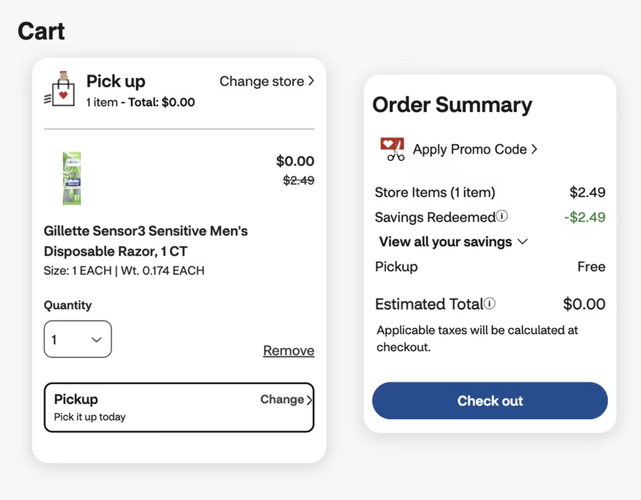
Task: Click the crossed-out $2.49 original price
Action: (298, 181)
